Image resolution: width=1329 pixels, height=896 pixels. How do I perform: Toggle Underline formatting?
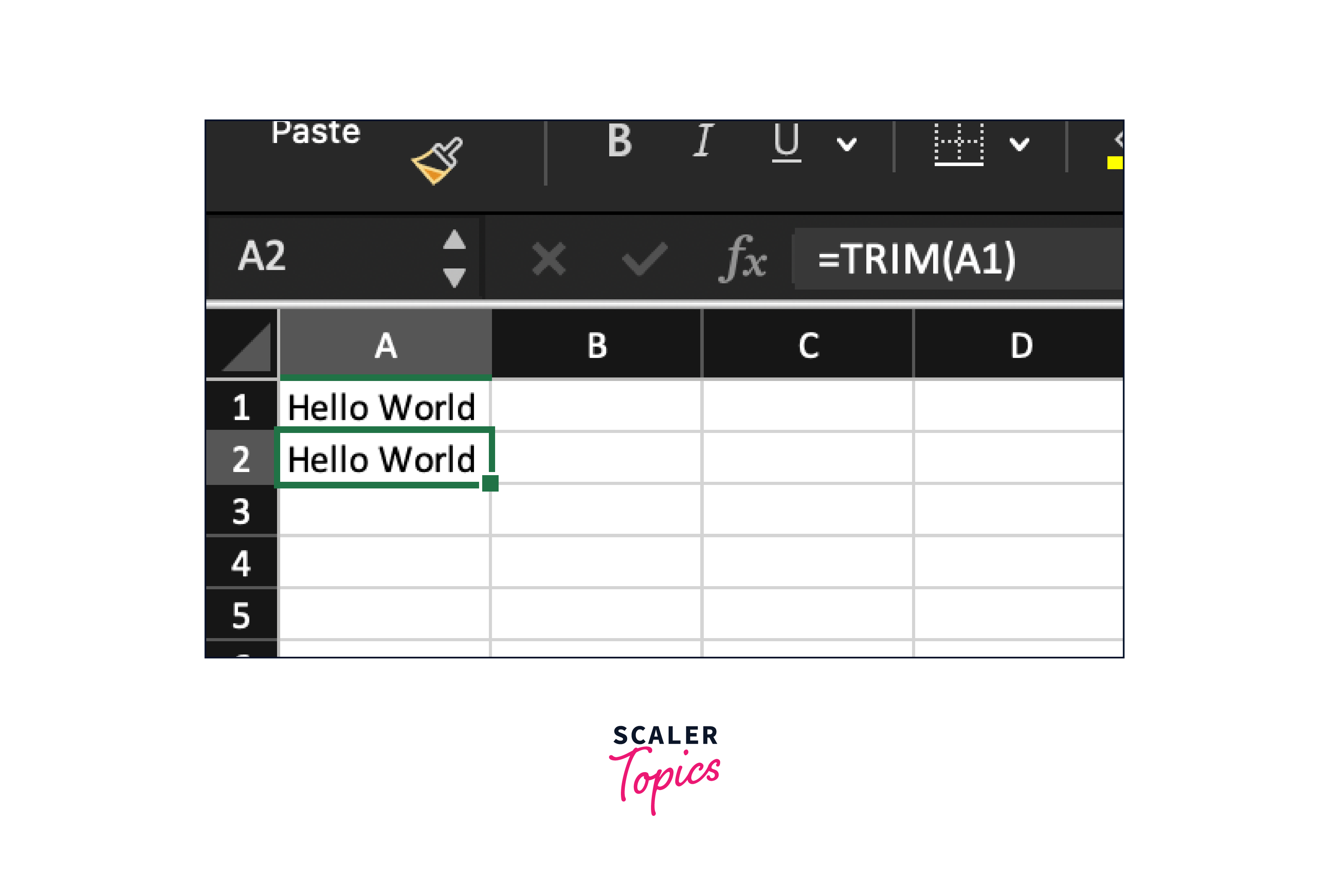point(786,142)
